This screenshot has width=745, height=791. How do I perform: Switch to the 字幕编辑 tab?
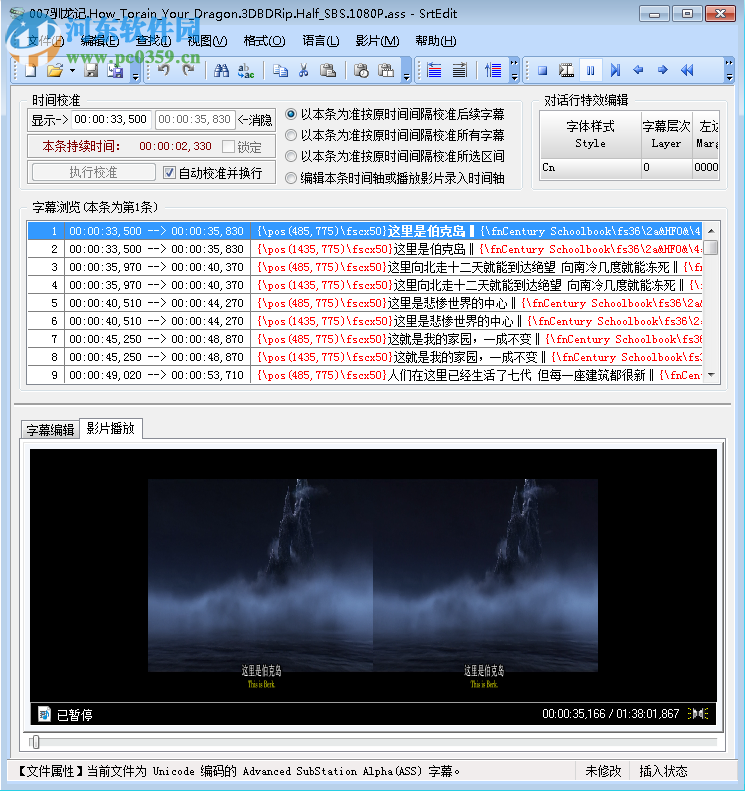point(50,430)
